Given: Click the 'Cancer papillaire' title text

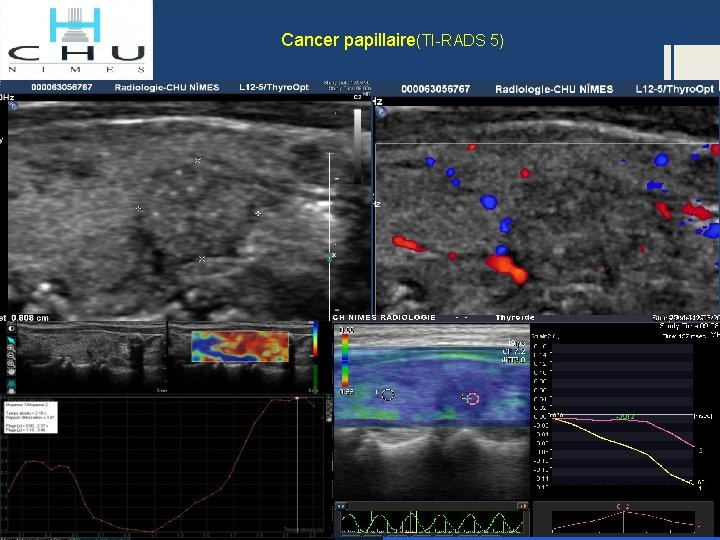Looking at the screenshot, I should [x=348, y=40].
